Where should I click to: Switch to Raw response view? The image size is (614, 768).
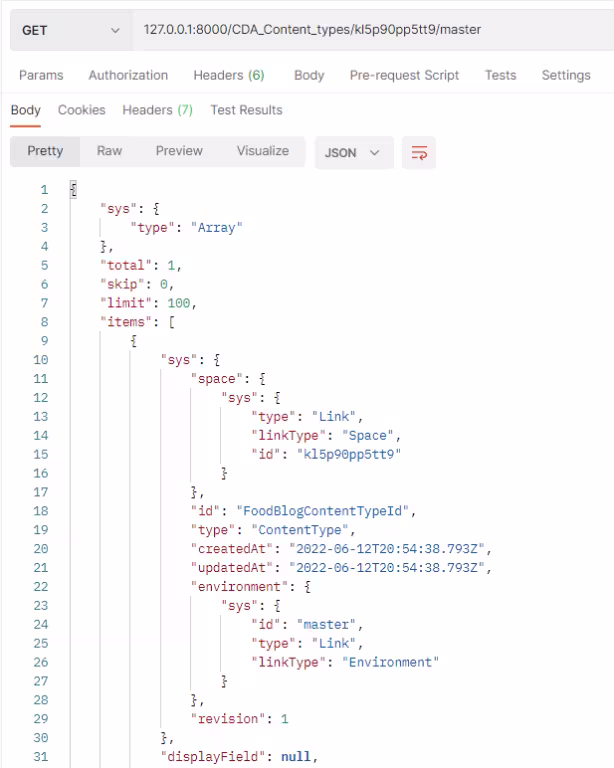[109, 151]
